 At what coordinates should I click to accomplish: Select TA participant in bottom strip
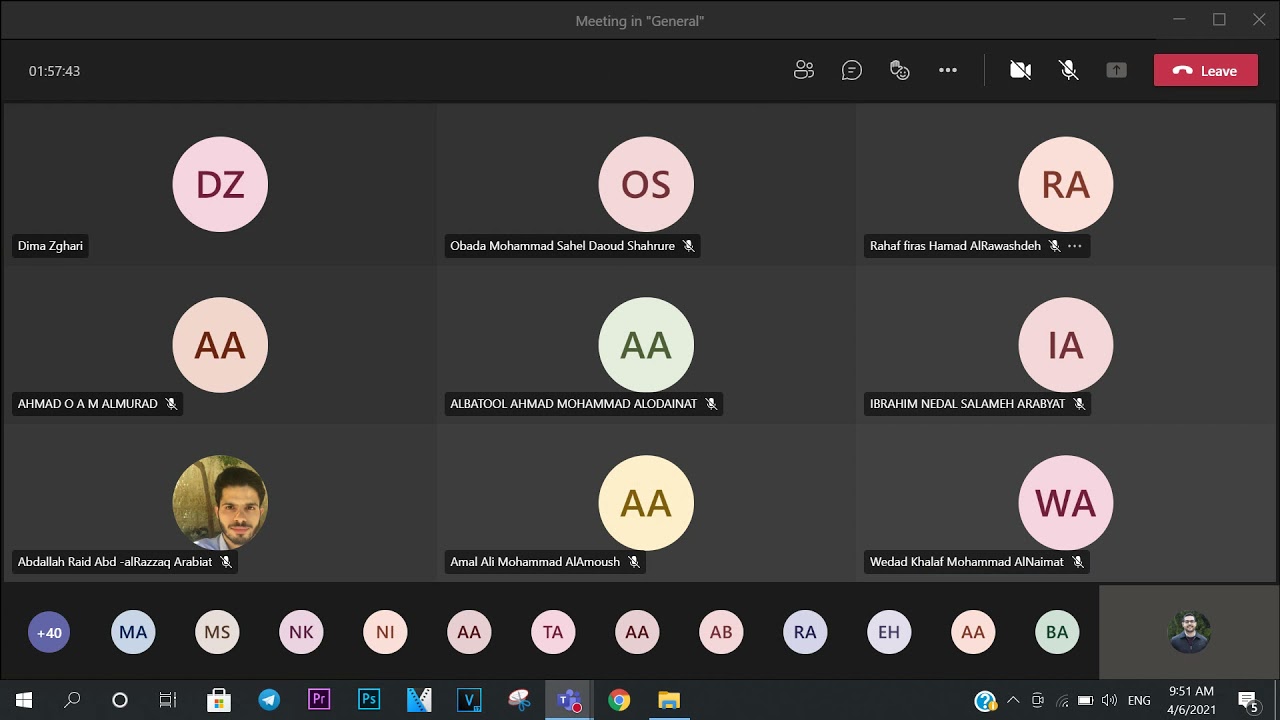click(x=553, y=632)
